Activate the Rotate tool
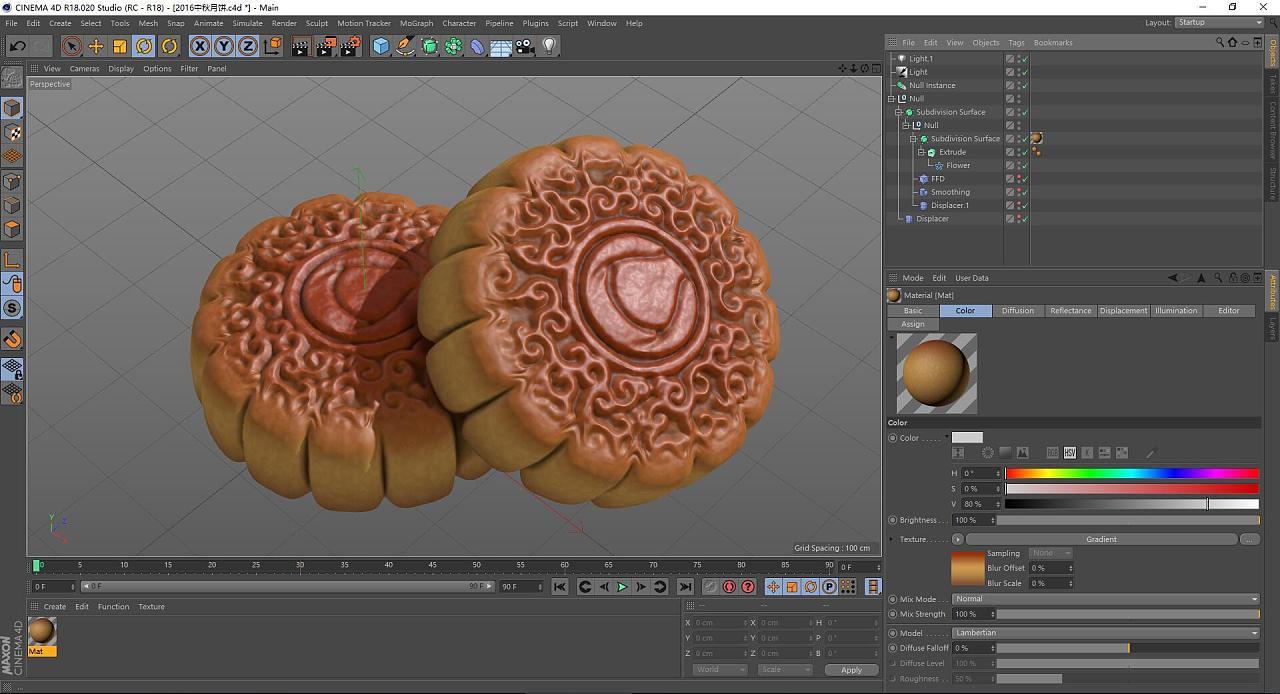 (x=145, y=46)
